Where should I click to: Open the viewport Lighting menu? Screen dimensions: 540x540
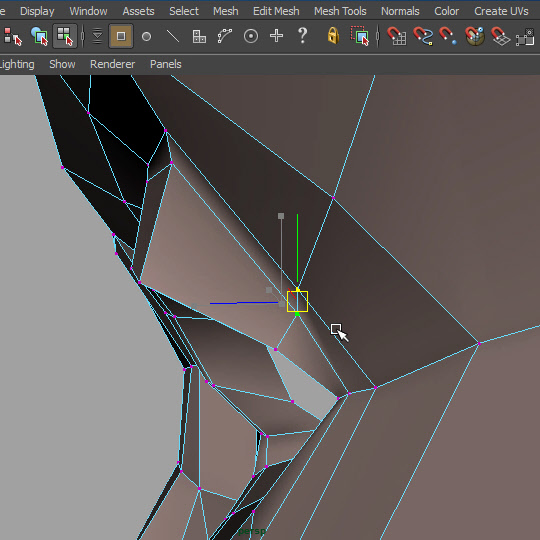point(17,64)
